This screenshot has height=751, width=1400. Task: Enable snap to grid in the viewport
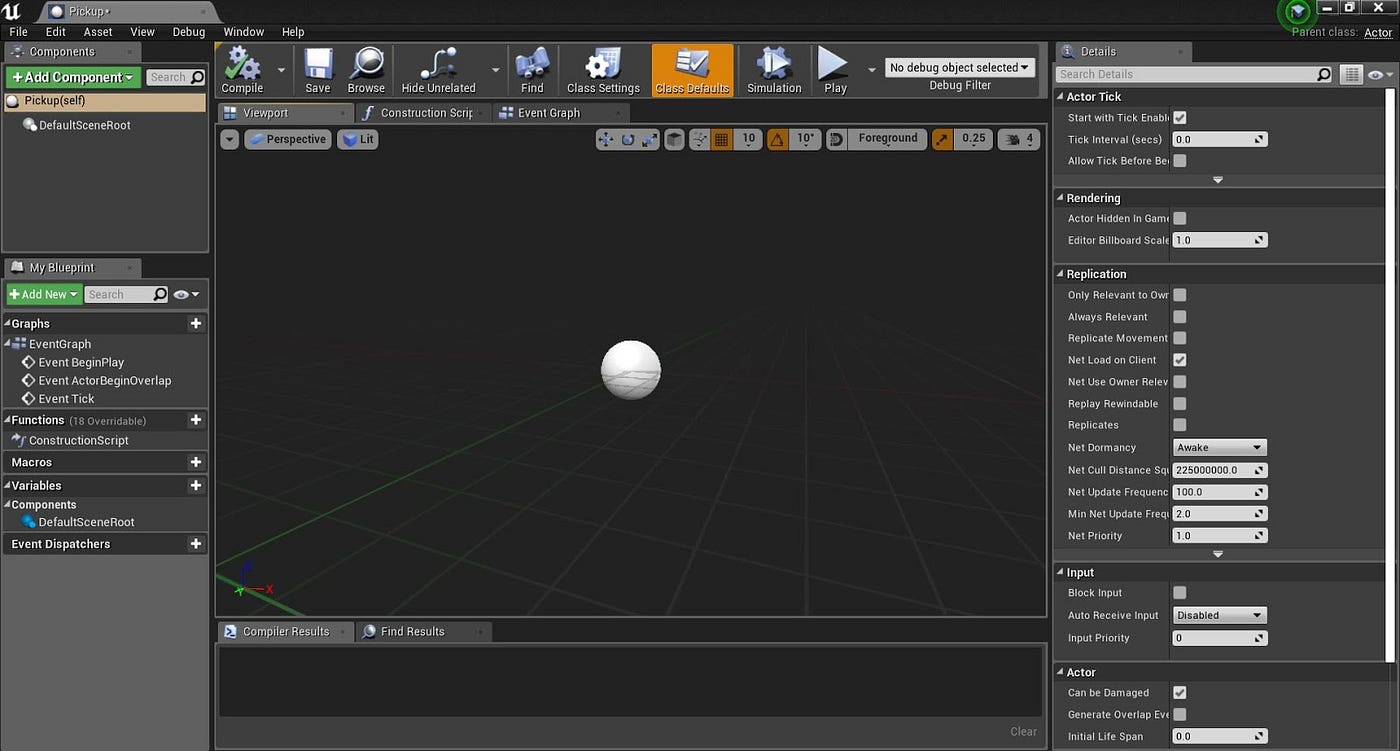coord(722,138)
